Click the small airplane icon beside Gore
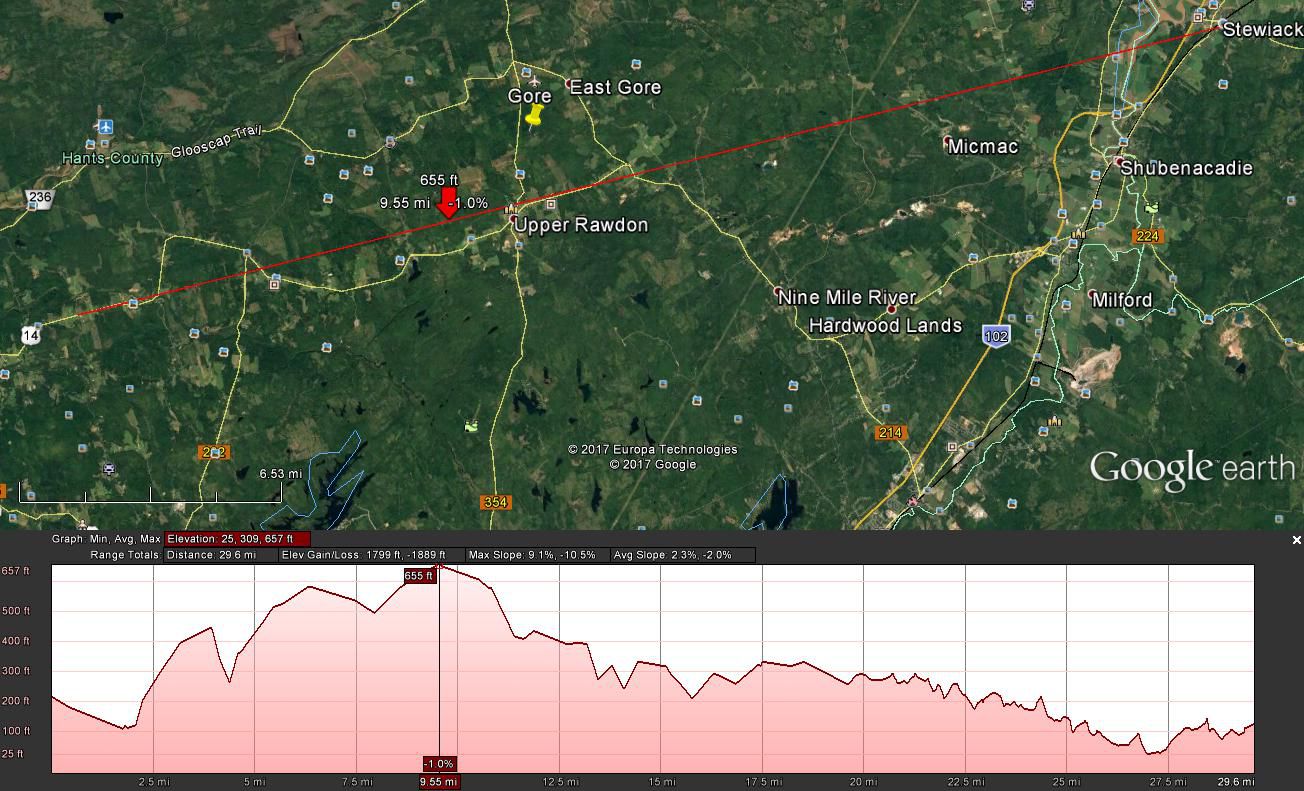The image size is (1304, 791). coord(534,80)
